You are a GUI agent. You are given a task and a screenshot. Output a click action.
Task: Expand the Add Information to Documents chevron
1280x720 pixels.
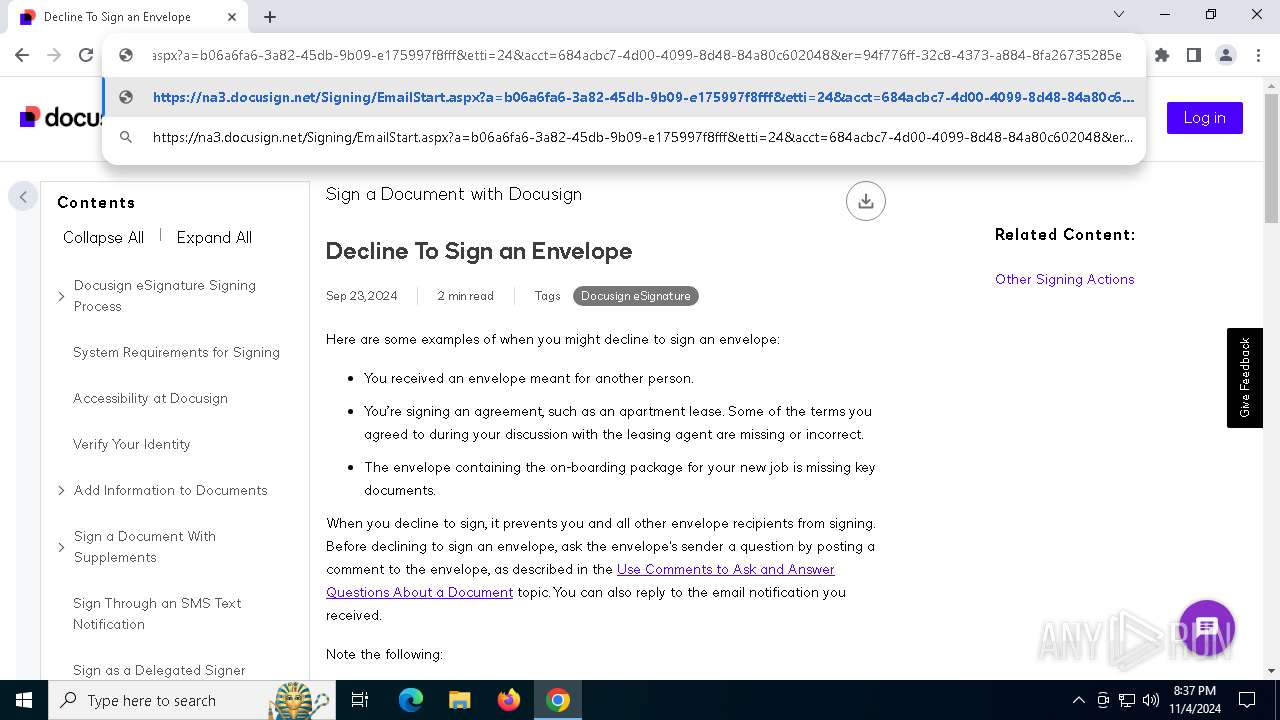pyautogui.click(x=61, y=491)
